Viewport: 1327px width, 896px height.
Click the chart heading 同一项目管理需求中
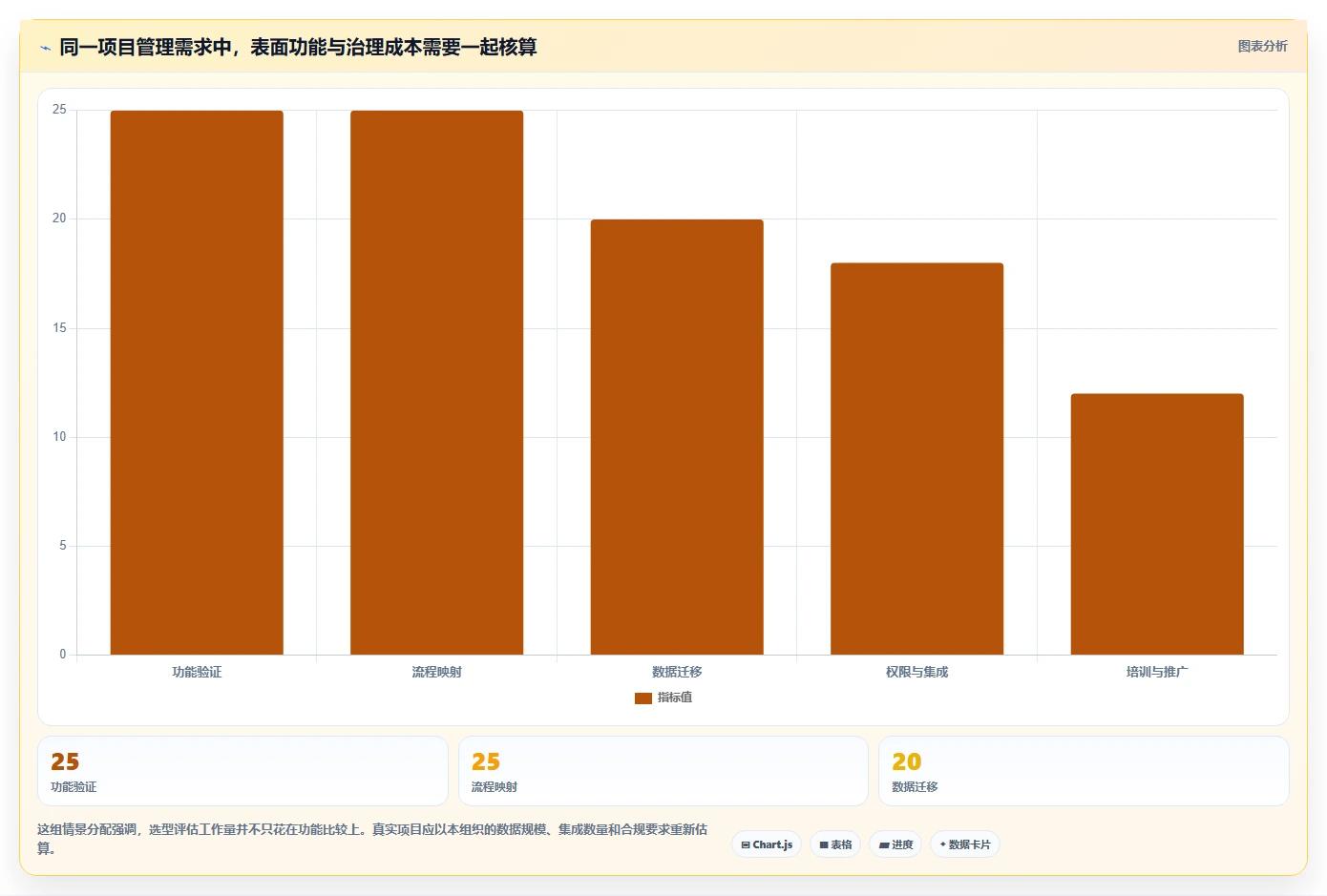click(x=298, y=47)
